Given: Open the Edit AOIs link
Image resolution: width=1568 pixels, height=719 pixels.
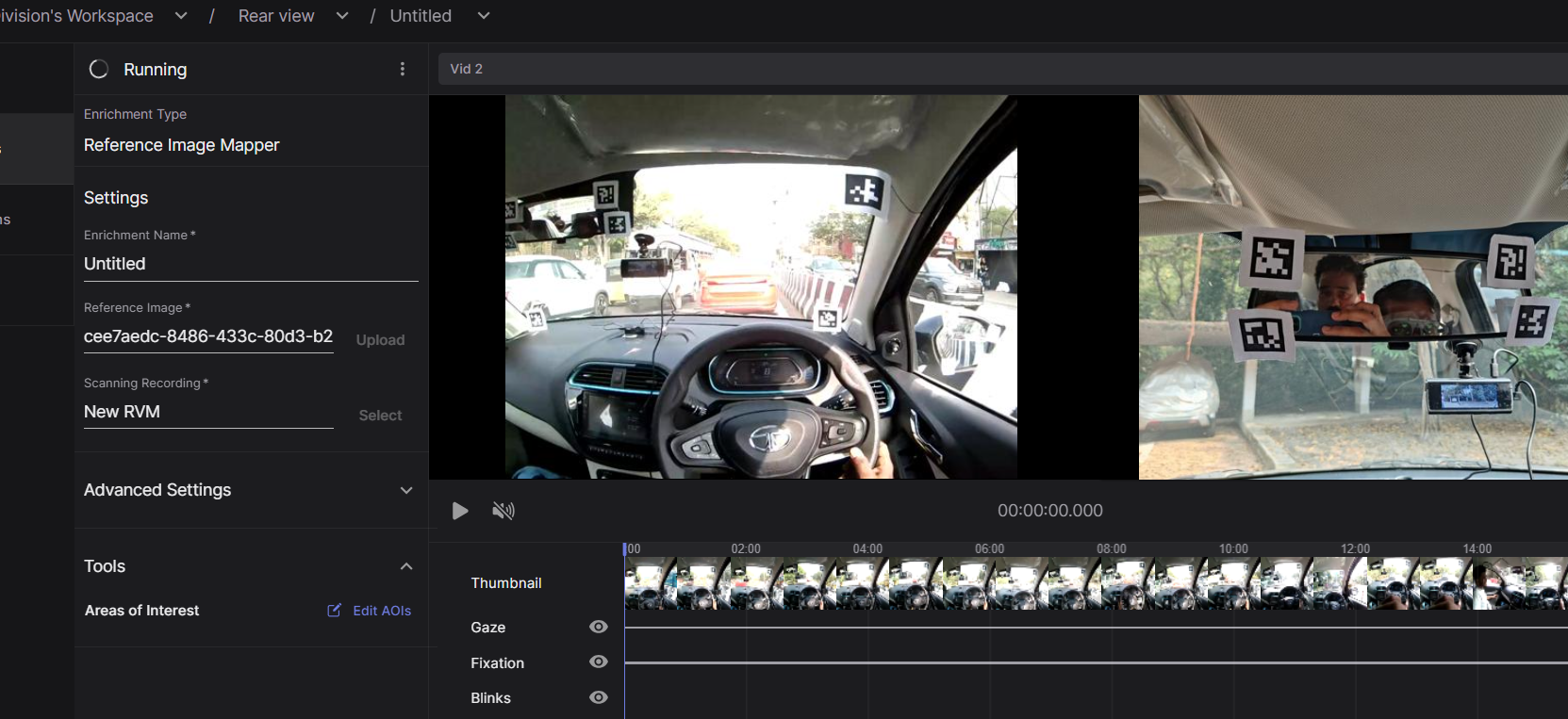Looking at the screenshot, I should 382,611.
